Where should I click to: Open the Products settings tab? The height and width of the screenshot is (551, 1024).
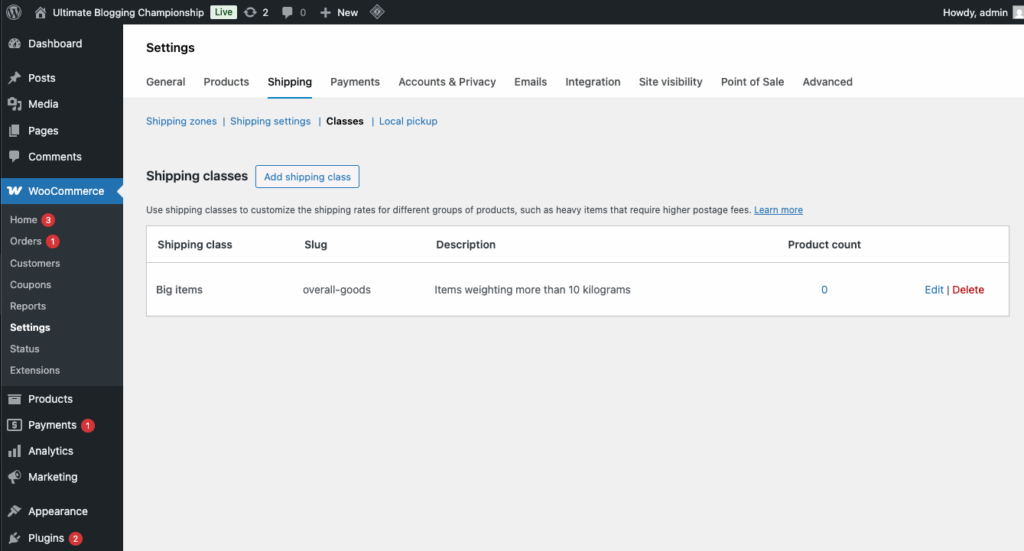[x=226, y=82]
